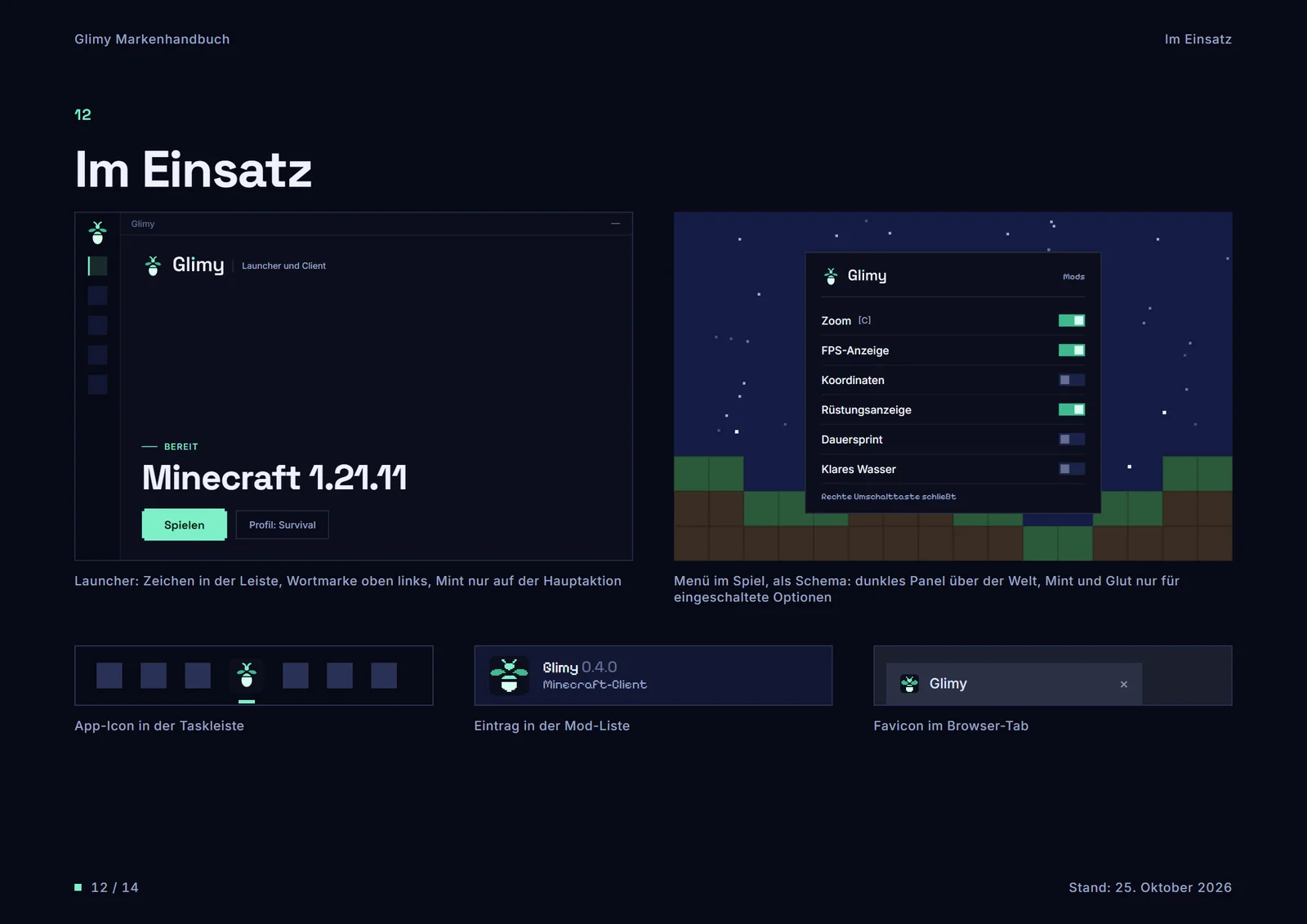Turn on Klares Wasser toggle
The image size is (1307, 924).
click(1072, 469)
